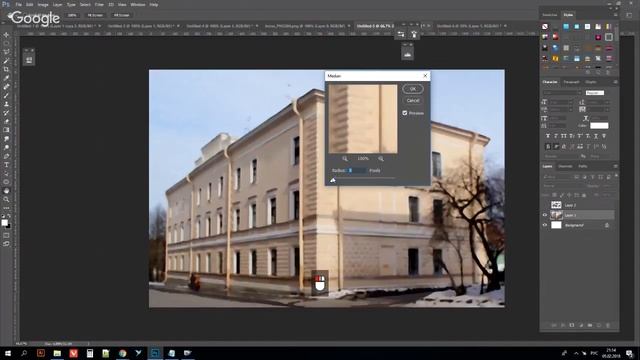Select the History Brush tool
Screen dimensions: 640x360
pos(6,113)
